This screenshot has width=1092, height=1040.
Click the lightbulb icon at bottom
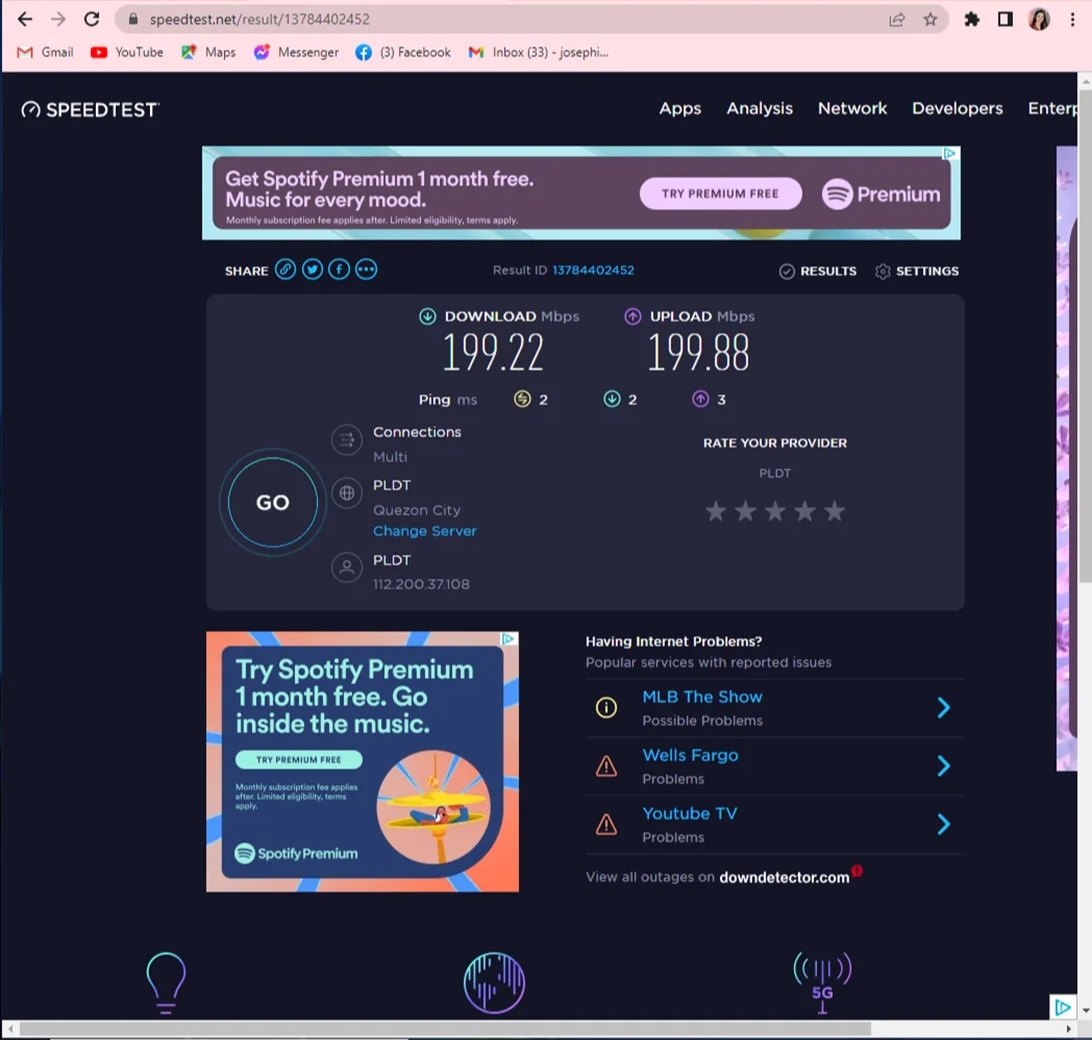[166, 982]
